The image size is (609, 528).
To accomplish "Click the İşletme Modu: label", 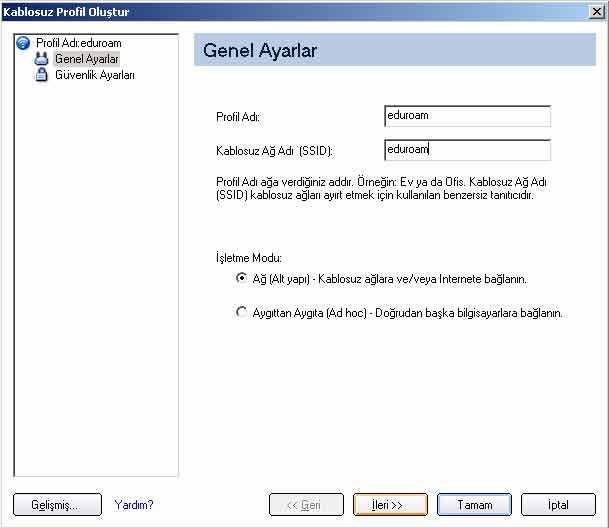I will click(x=249, y=258).
